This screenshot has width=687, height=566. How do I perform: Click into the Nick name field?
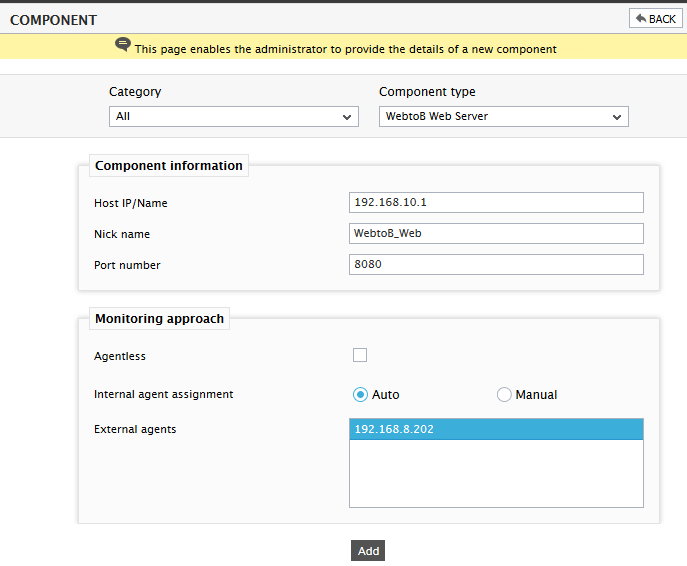pyautogui.click(x=496, y=233)
